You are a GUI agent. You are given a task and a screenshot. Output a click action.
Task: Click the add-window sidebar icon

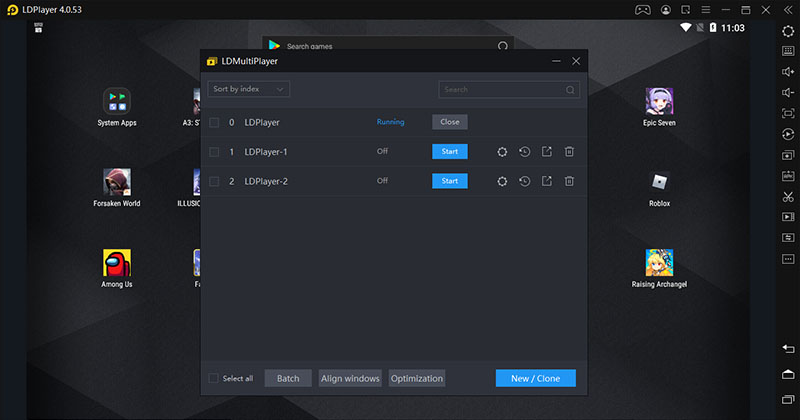[x=788, y=155]
